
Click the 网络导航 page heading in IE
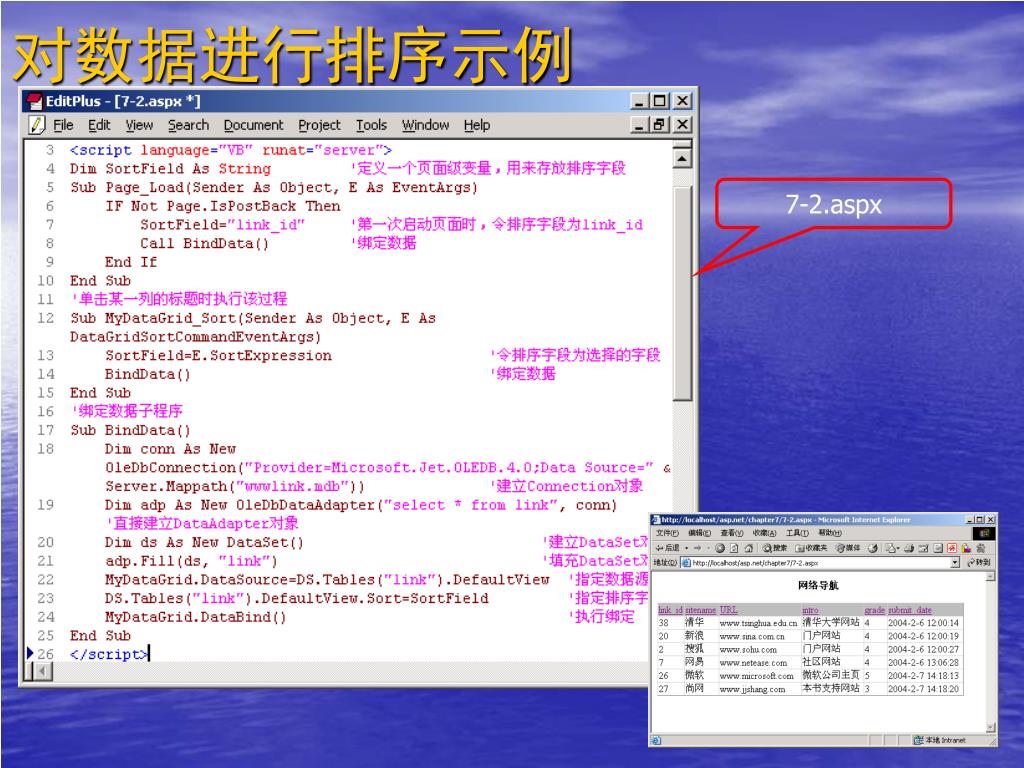point(818,585)
